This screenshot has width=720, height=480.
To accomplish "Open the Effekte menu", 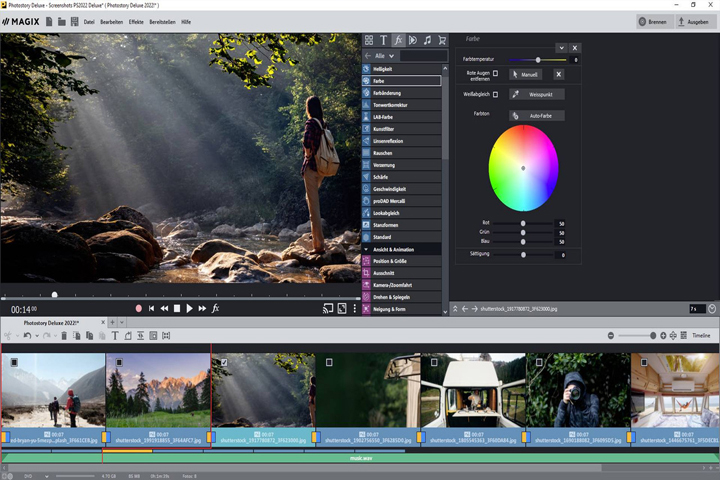I will tap(136, 22).
